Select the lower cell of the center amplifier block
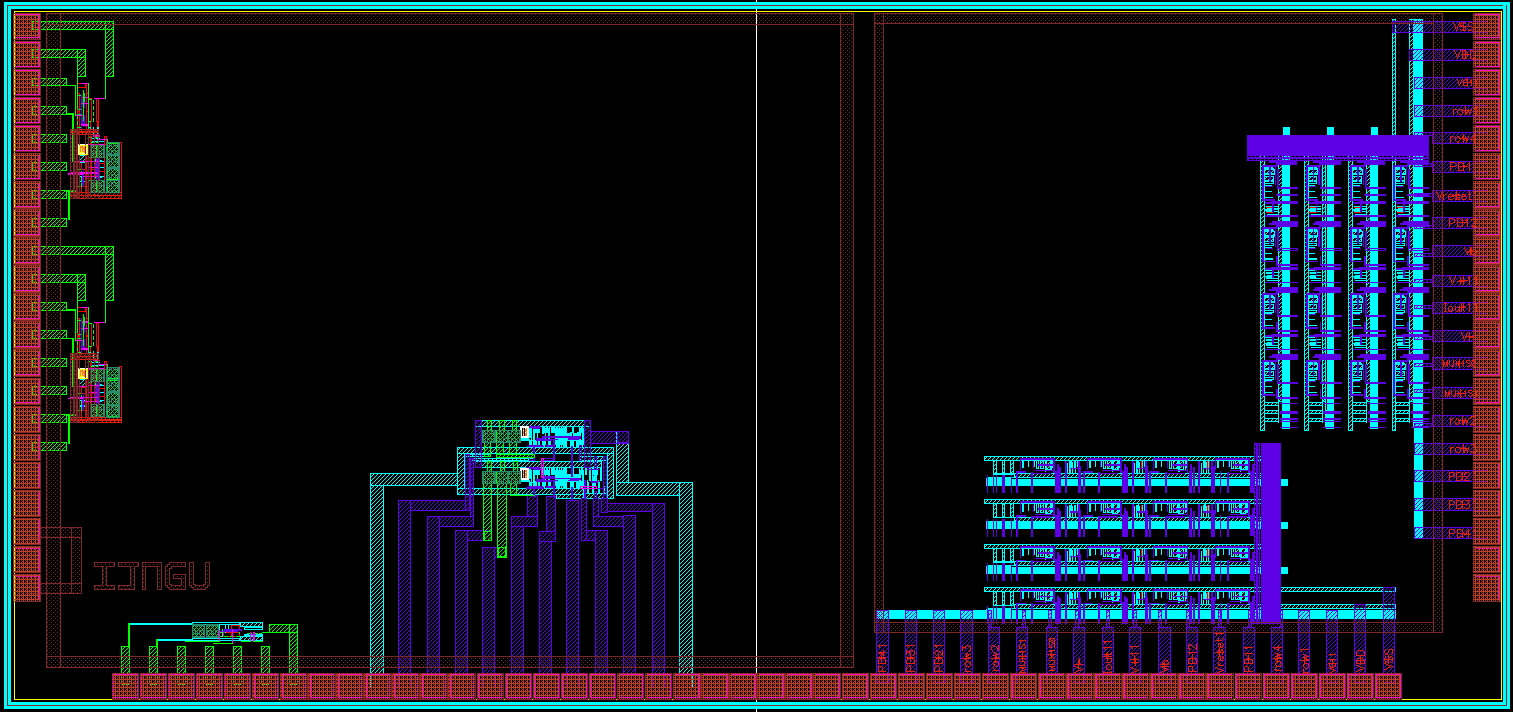1513x712 pixels. pyautogui.click(x=533, y=474)
